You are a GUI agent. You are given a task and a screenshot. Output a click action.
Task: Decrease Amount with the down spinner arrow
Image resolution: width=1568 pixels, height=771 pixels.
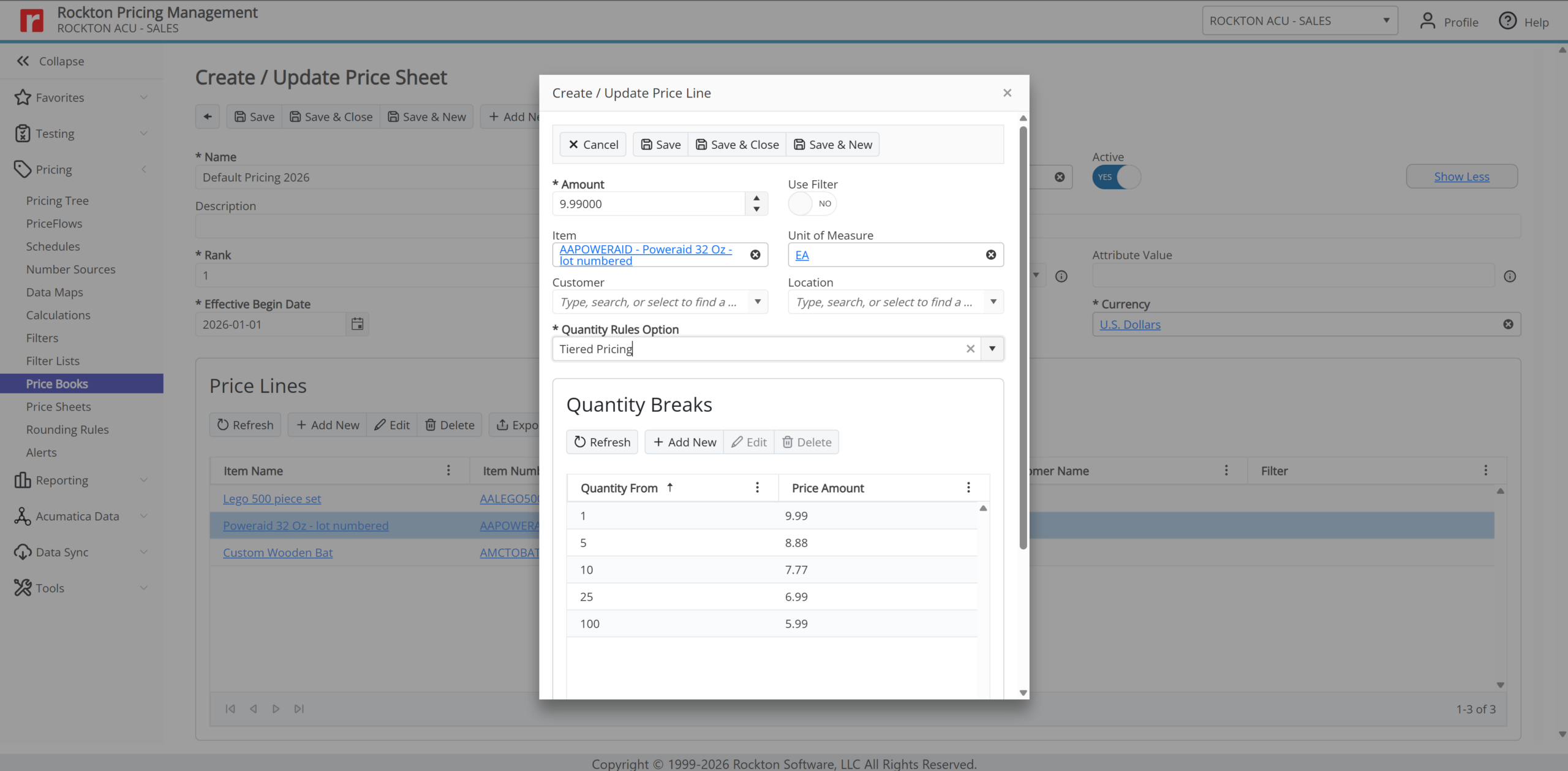click(x=756, y=209)
